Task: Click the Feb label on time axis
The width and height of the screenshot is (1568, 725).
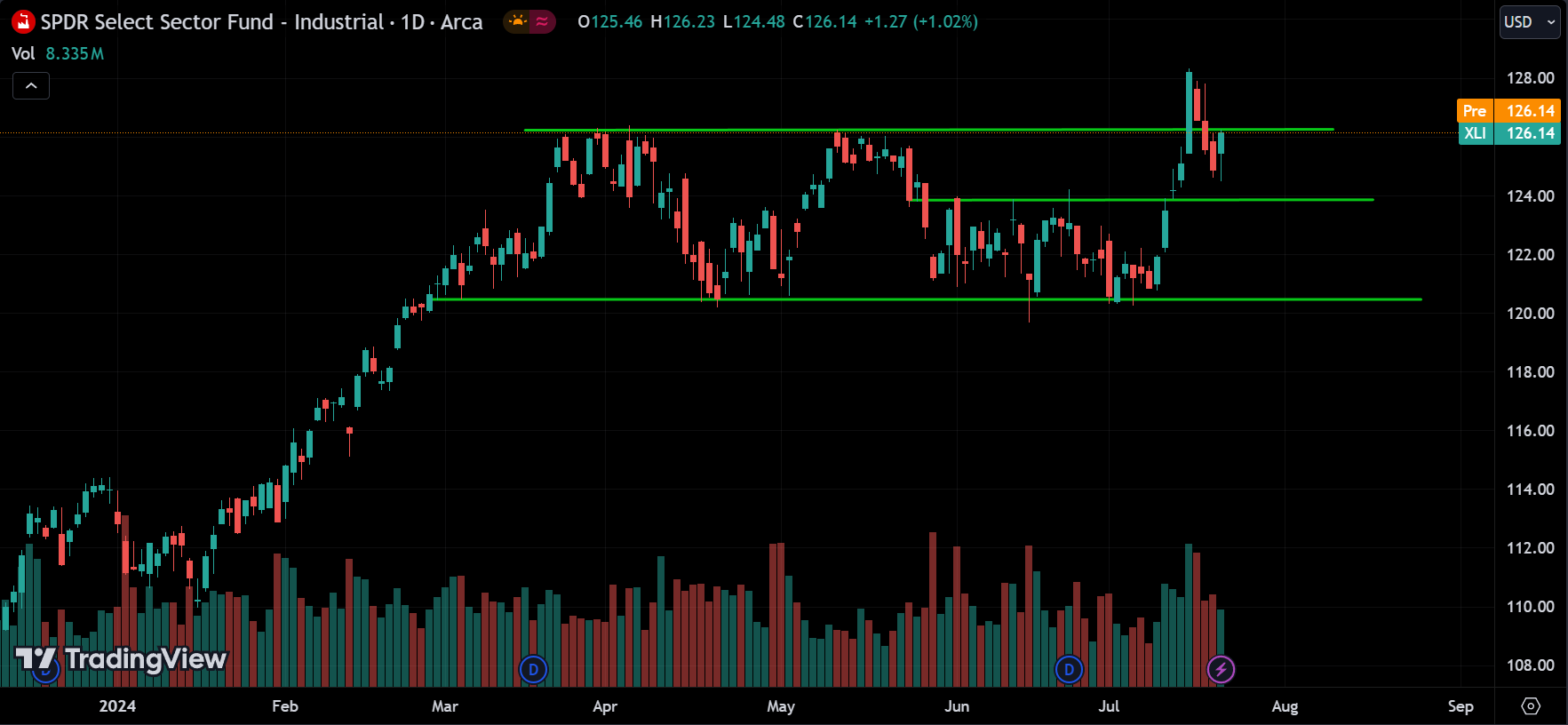Action: 284,706
